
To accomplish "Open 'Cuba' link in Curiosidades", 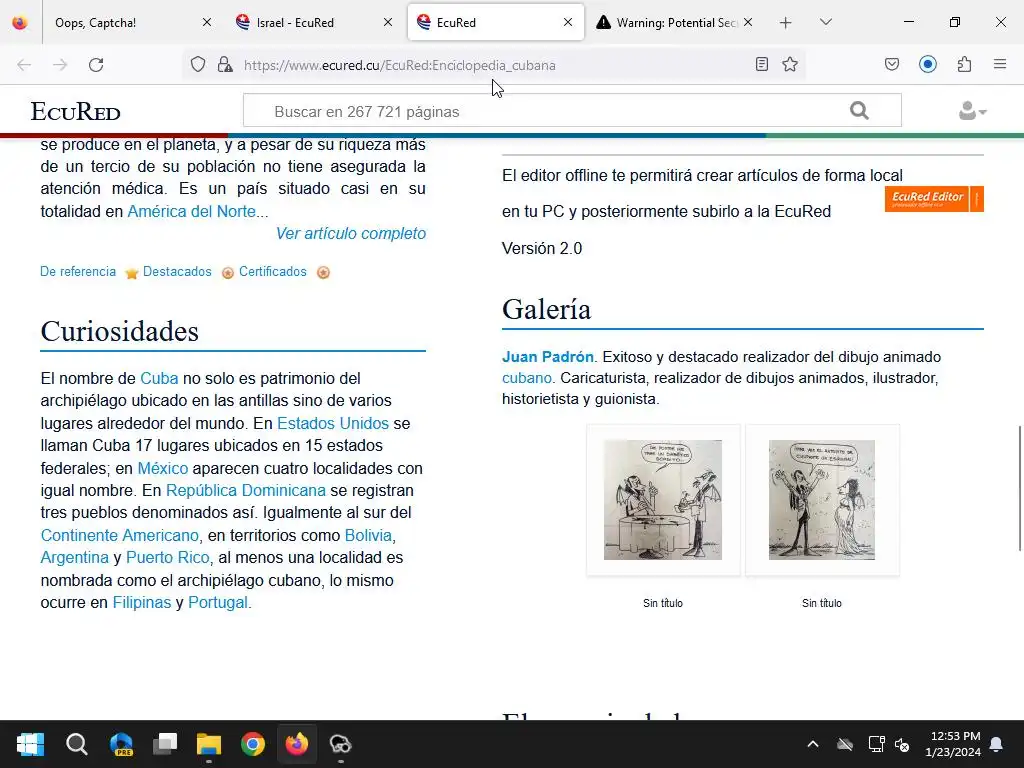I will point(159,379).
